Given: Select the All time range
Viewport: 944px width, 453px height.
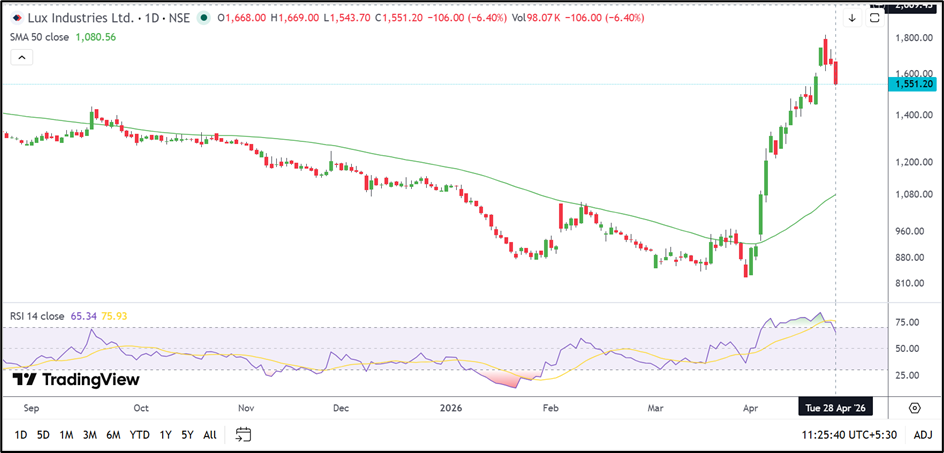Looking at the screenshot, I should click(x=209, y=434).
